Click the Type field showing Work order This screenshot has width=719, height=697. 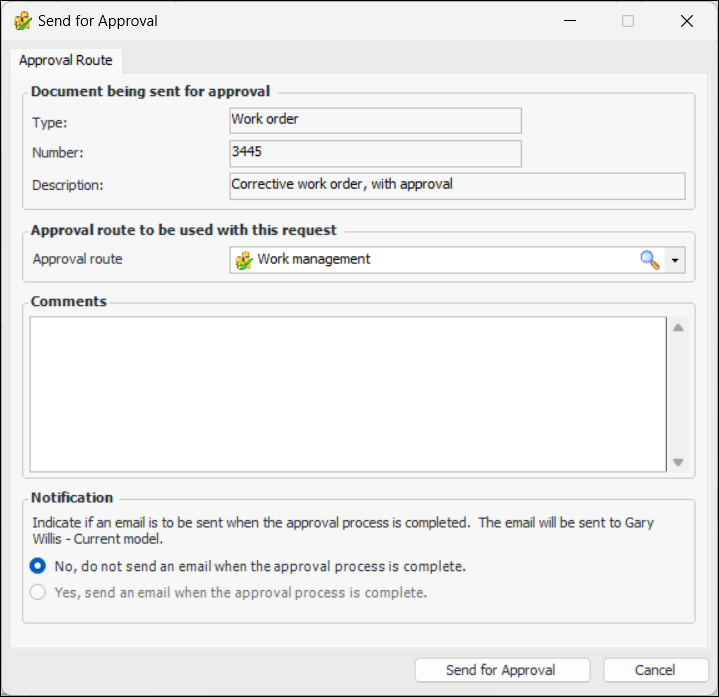point(375,120)
